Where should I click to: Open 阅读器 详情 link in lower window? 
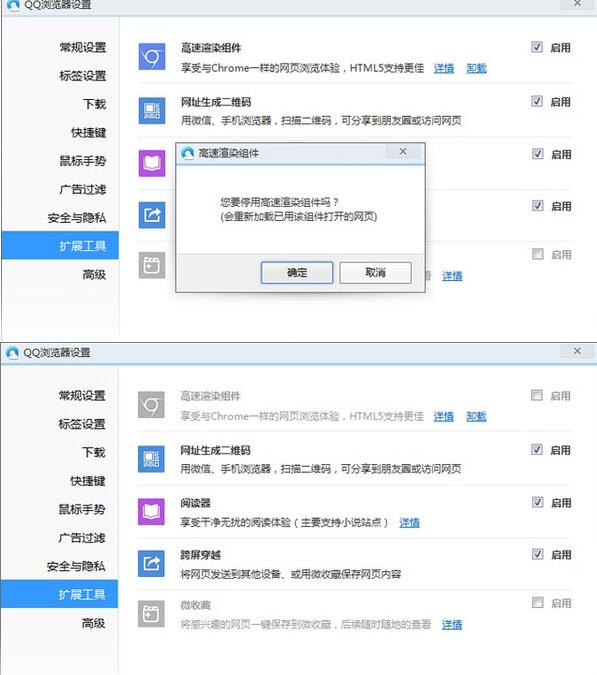[x=409, y=523]
